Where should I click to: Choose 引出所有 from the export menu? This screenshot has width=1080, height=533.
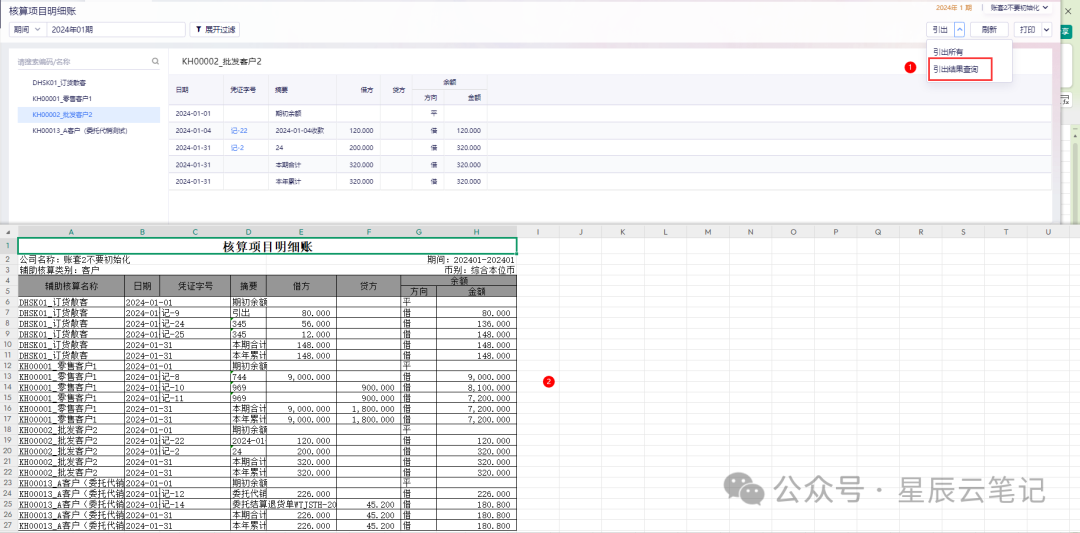click(x=948, y=52)
